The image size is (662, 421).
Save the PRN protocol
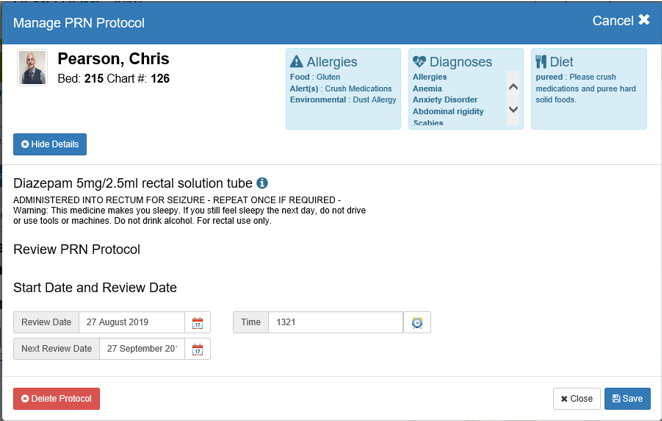coord(627,398)
